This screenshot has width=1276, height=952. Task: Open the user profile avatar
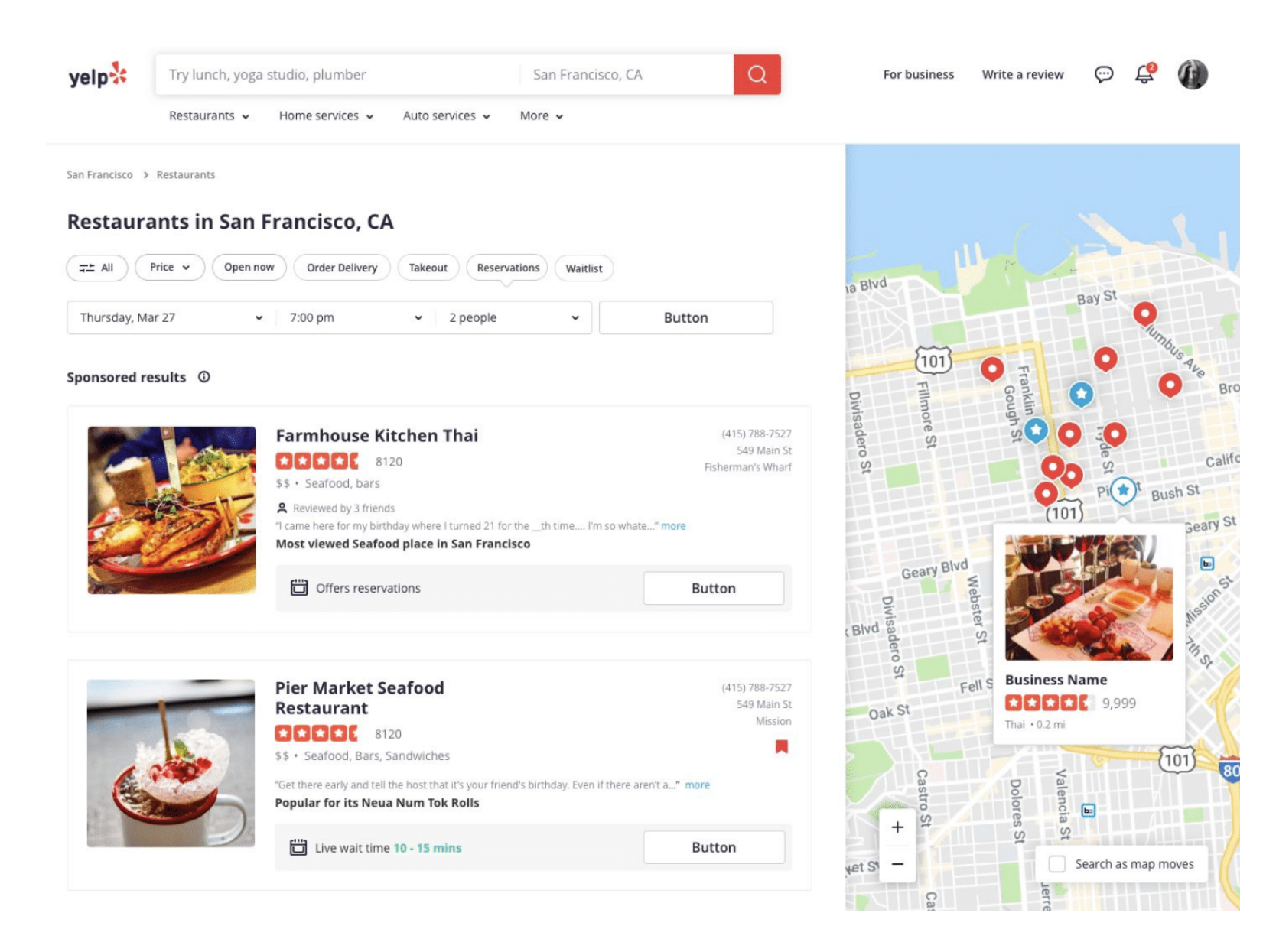pos(1192,74)
